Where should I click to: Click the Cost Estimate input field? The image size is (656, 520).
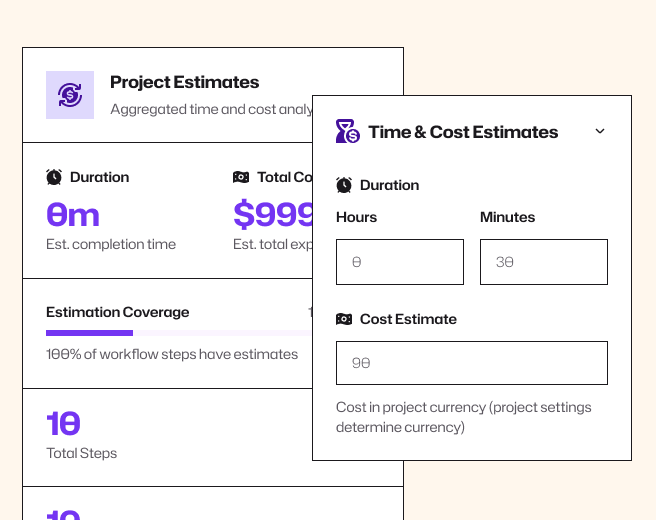point(472,363)
